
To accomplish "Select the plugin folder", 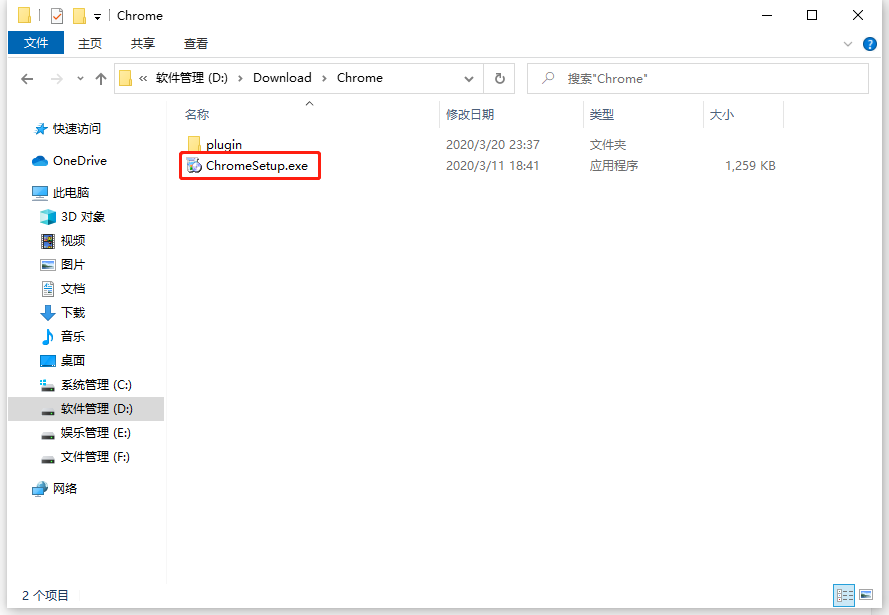I will [x=214, y=145].
